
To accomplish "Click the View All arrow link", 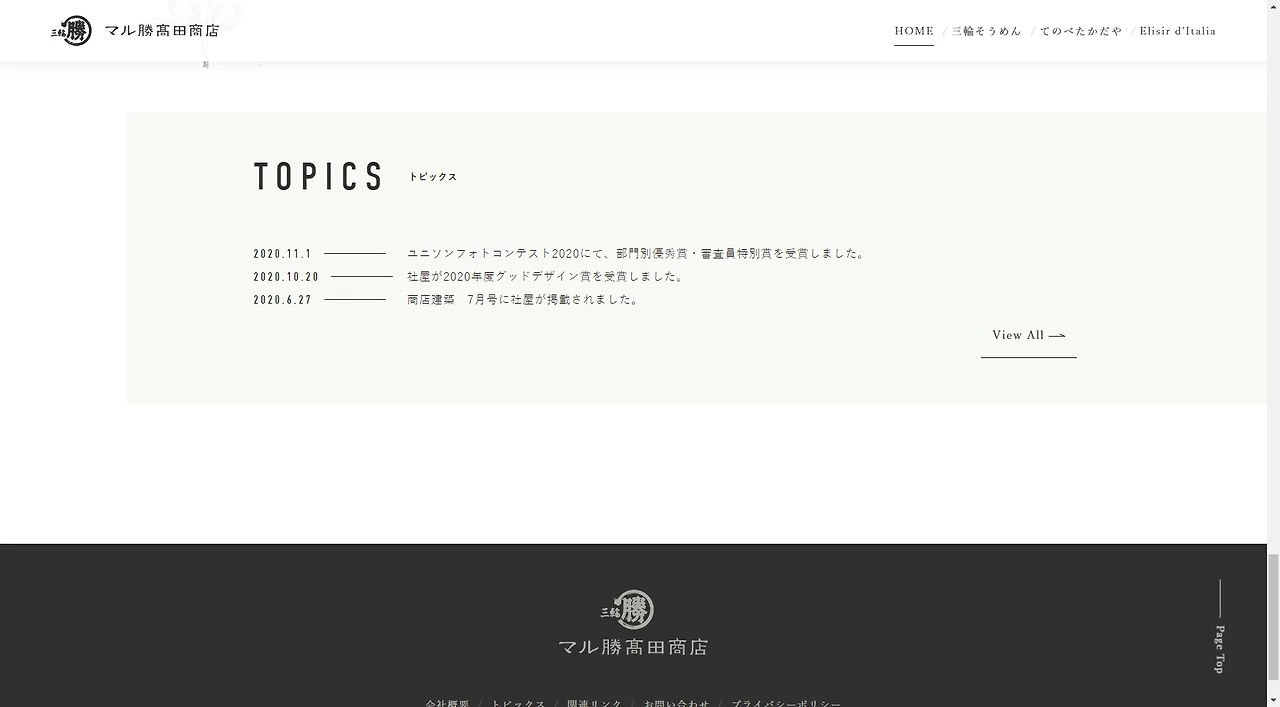I will tap(1028, 336).
